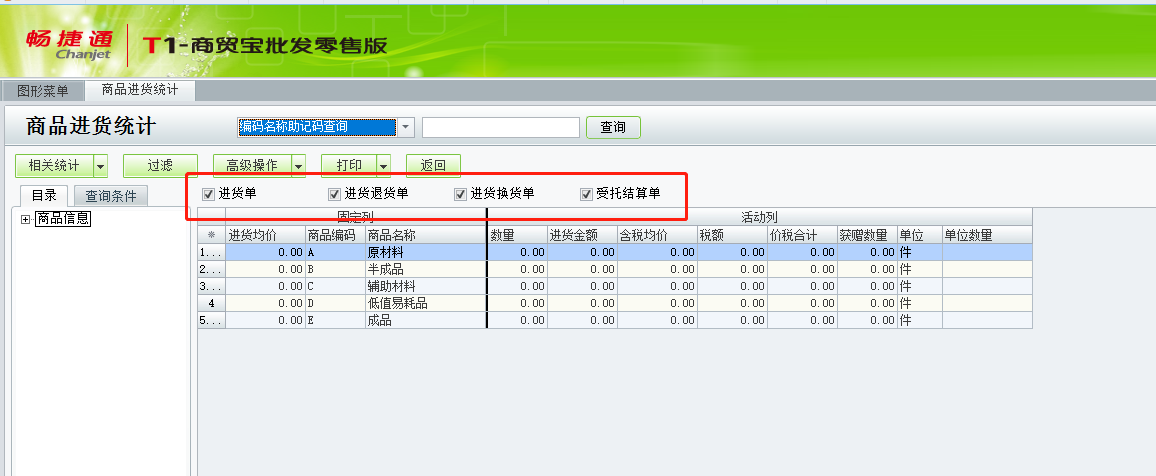Screen dimensions: 1156x476
Task: Click product code cell A
Action: point(335,252)
